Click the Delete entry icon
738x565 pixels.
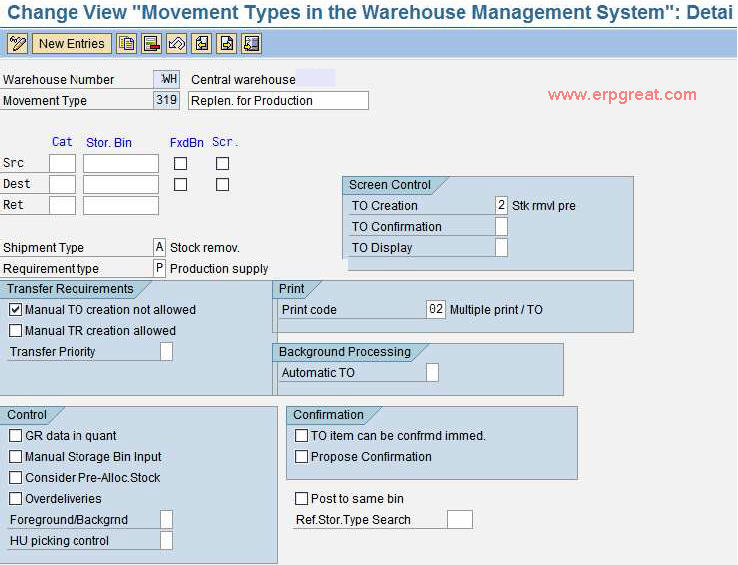pyautogui.click(x=152, y=44)
